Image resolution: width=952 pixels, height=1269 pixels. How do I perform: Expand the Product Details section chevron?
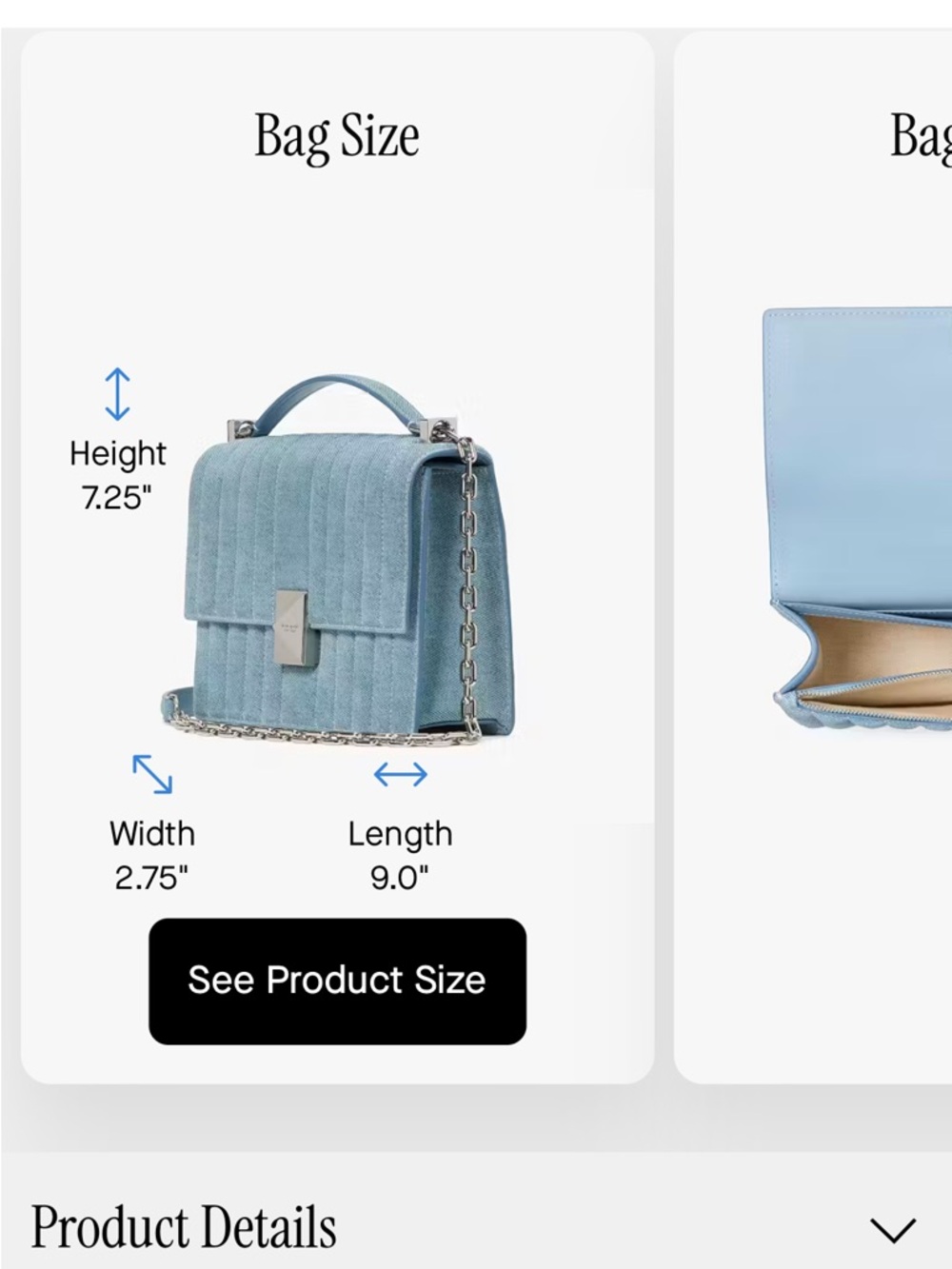[x=893, y=1229]
